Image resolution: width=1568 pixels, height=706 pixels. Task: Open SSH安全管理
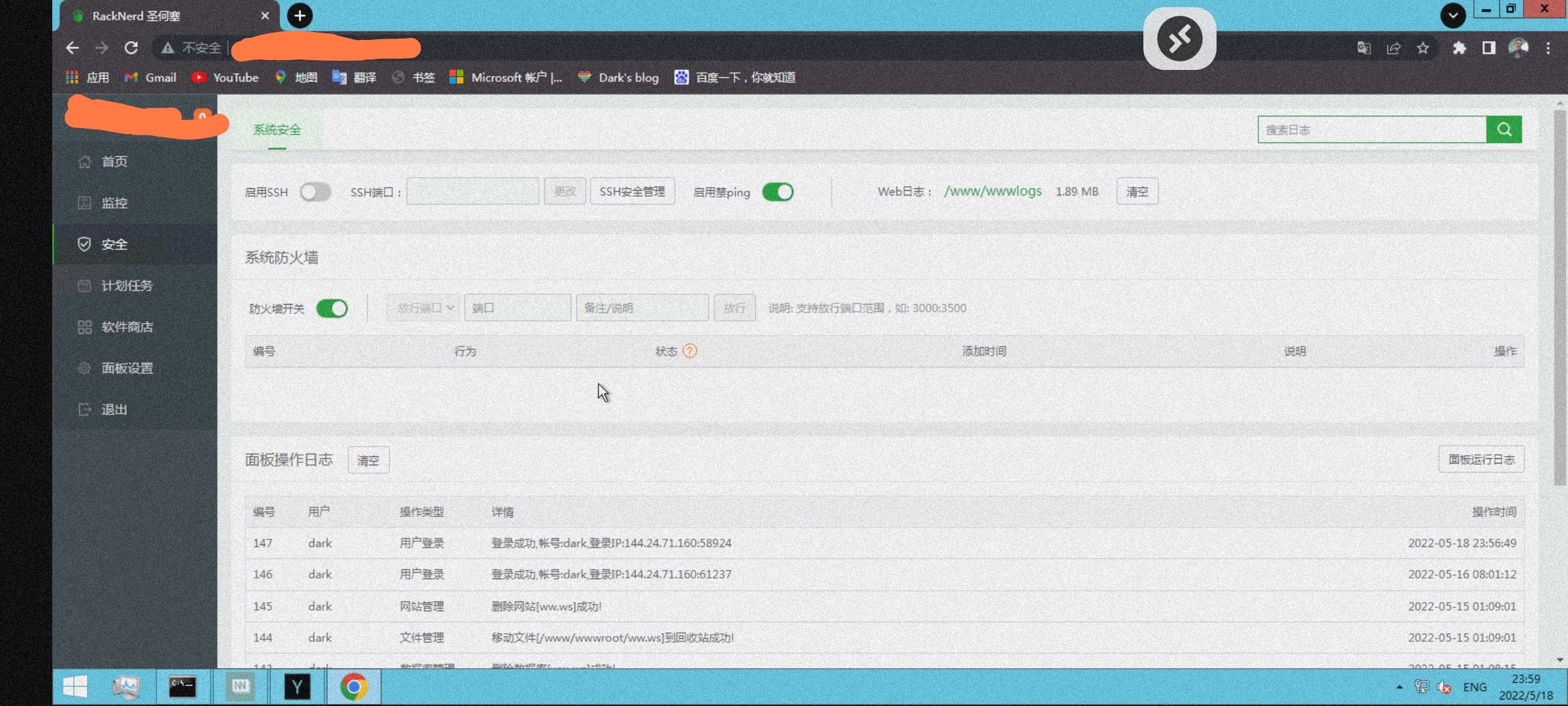(632, 192)
